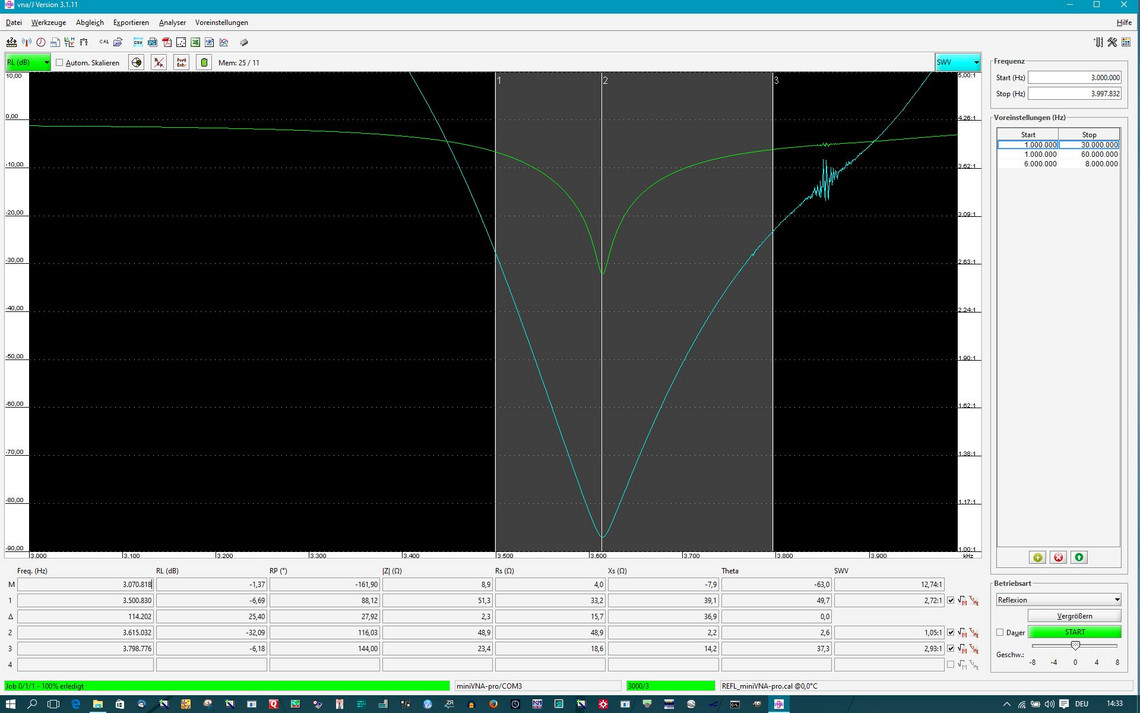Open the Reflexion mode dropdown
This screenshot has height=713, width=1140.
[1058, 600]
